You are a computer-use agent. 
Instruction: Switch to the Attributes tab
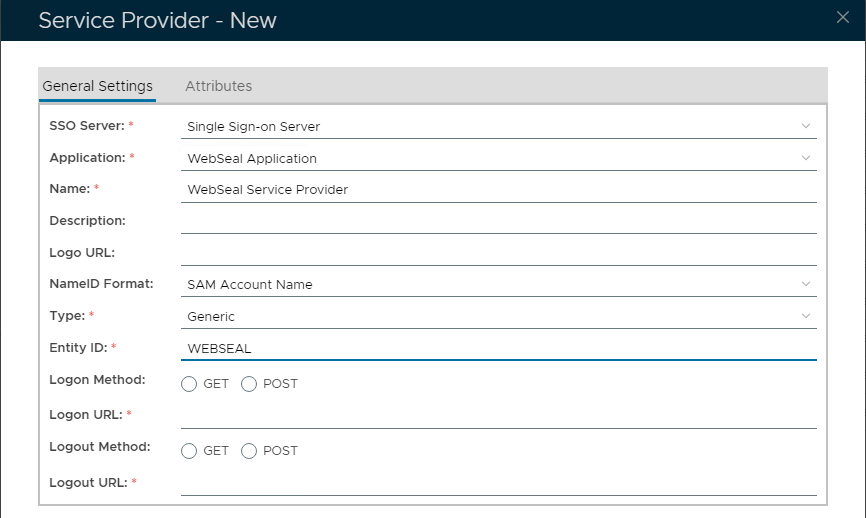click(218, 86)
